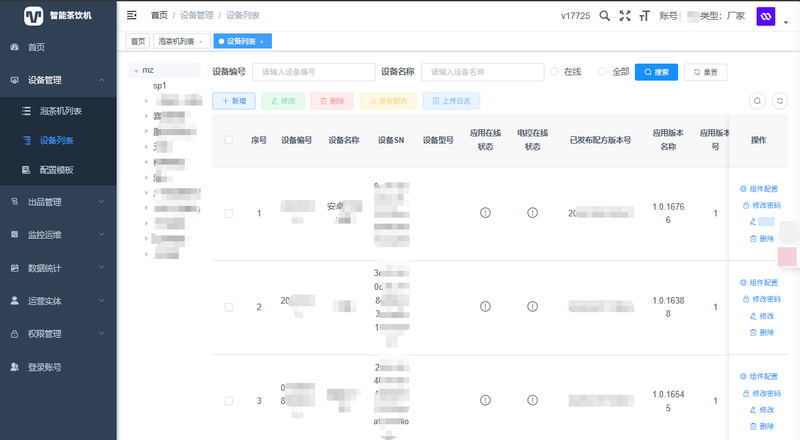Expand the 出品管理 sidebar menu
The height and width of the screenshot is (440, 800).
58,202
